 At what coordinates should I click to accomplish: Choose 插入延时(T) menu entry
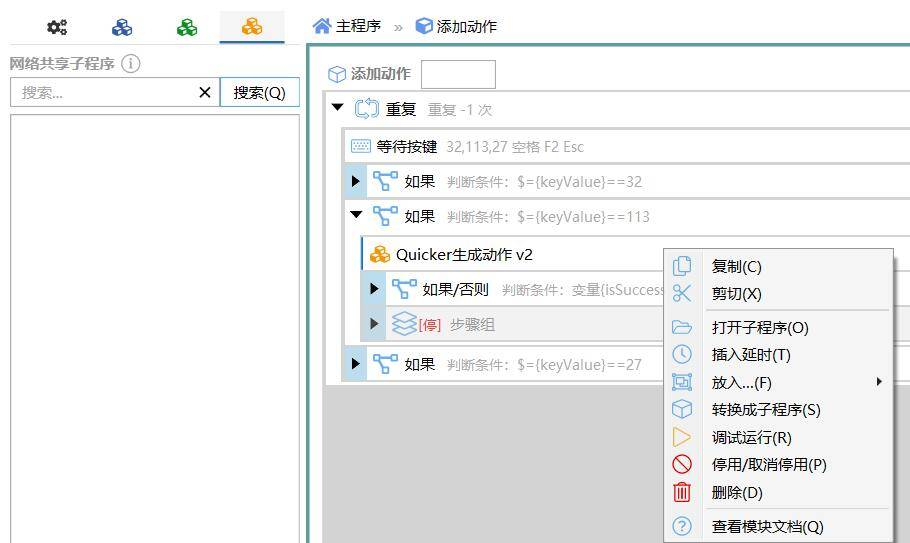point(778,354)
